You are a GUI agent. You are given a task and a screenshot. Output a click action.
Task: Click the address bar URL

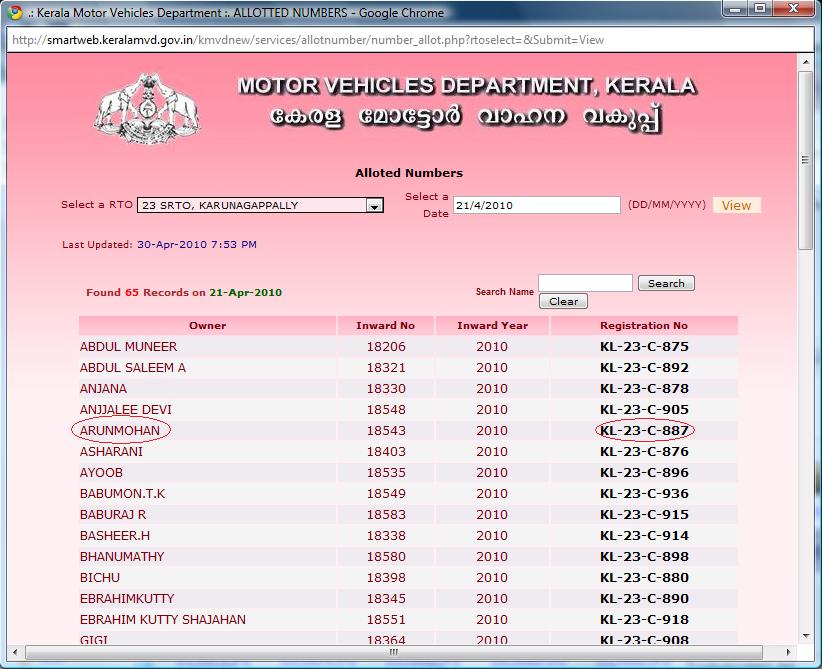308,40
